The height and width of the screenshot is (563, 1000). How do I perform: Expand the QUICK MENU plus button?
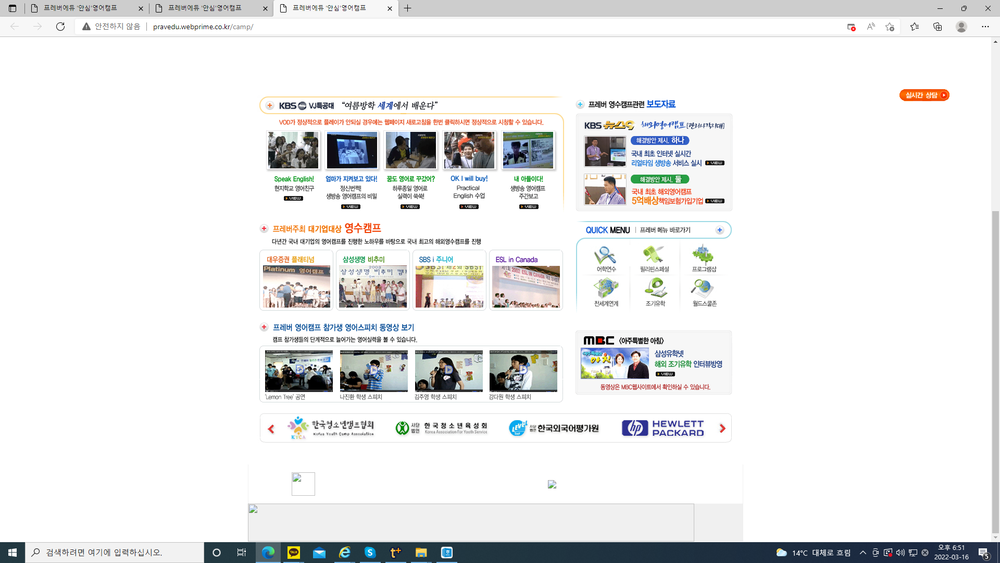coord(719,230)
